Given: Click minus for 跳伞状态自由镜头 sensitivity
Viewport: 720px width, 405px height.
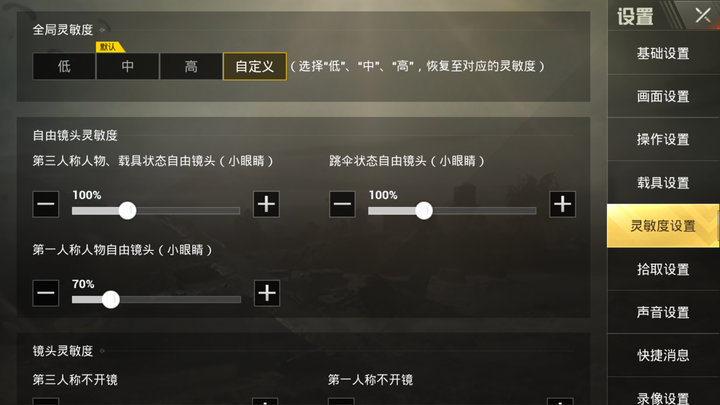Looking at the screenshot, I should coord(342,204).
